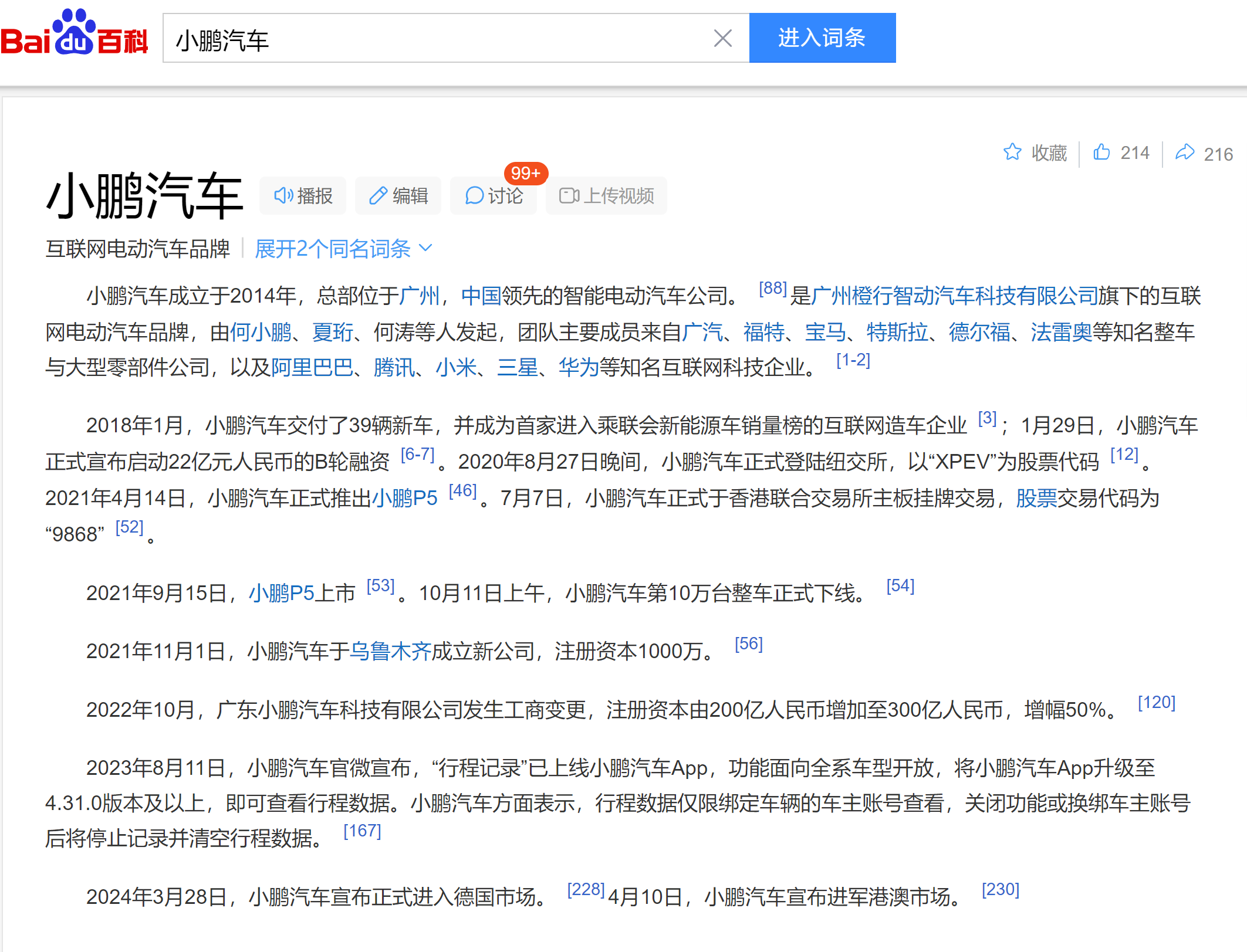Click the like count 214
Screen dimensions: 1247x952
1135,153
